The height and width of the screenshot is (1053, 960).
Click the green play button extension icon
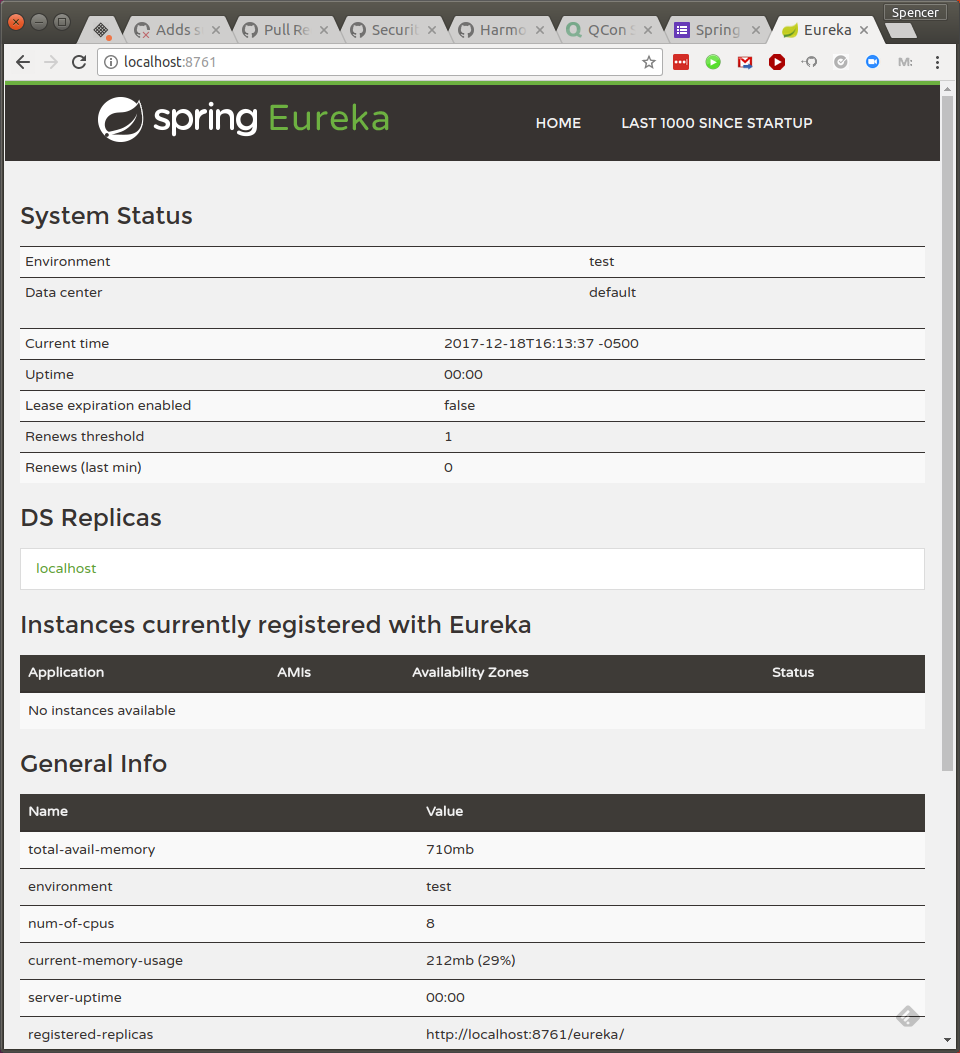pos(713,62)
